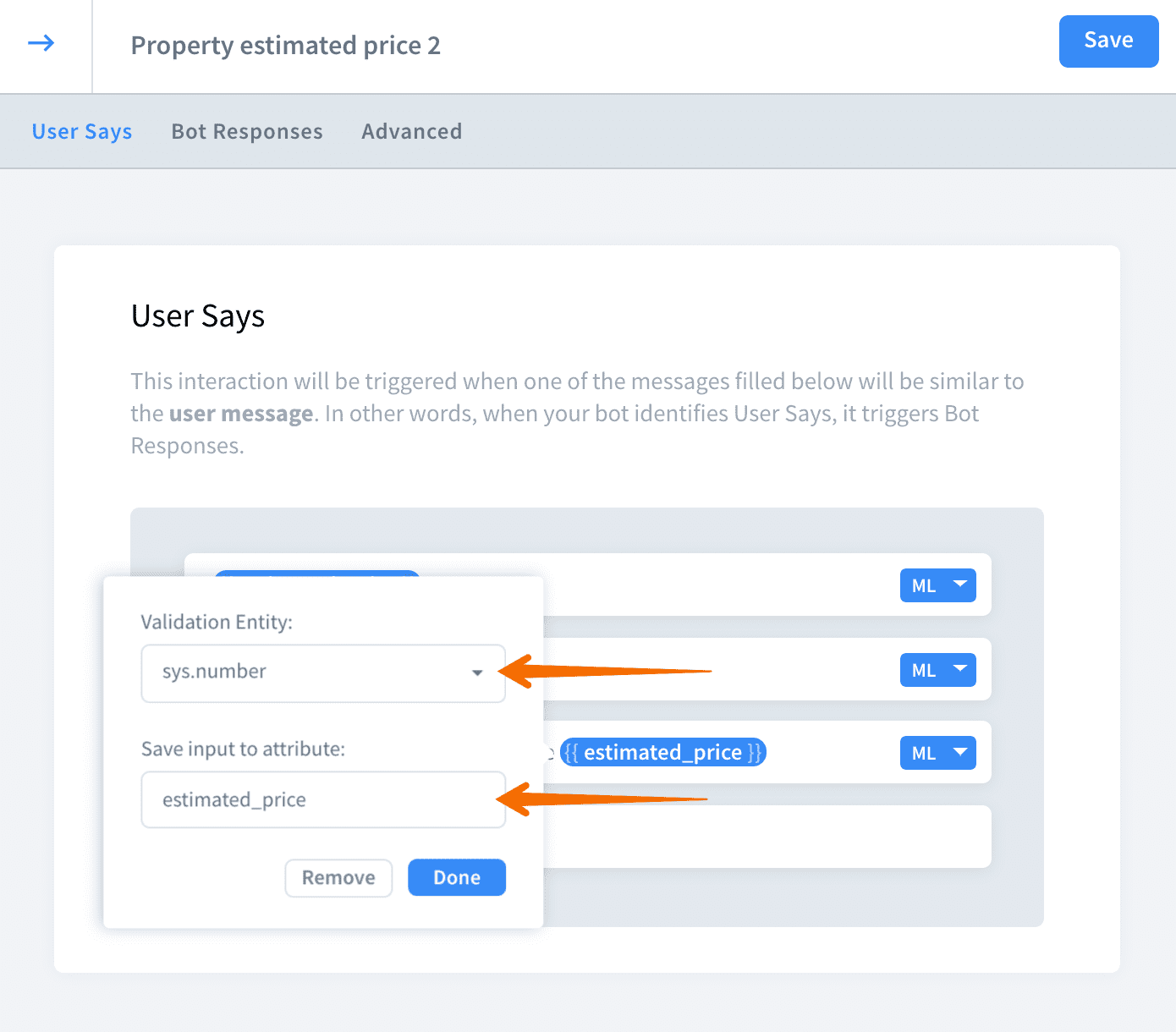Click the interaction title Property estimated price 2
This screenshot has height=1032, width=1176.
tap(285, 46)
